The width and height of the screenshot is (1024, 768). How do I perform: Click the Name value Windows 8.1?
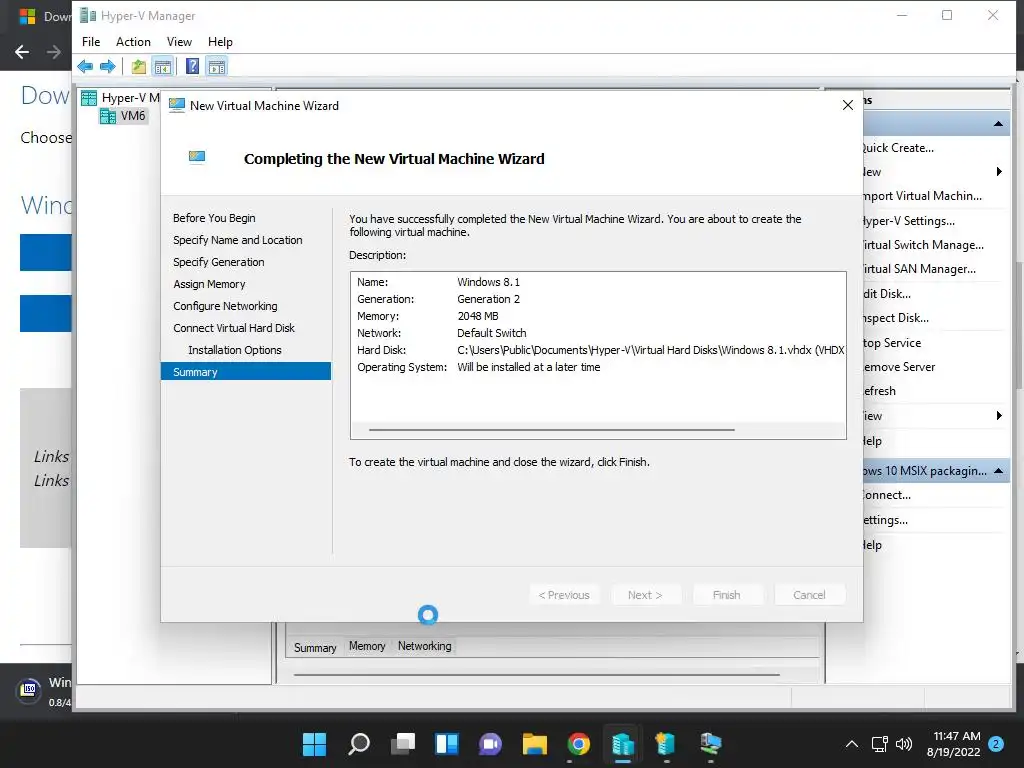click(x=488, y=282)
